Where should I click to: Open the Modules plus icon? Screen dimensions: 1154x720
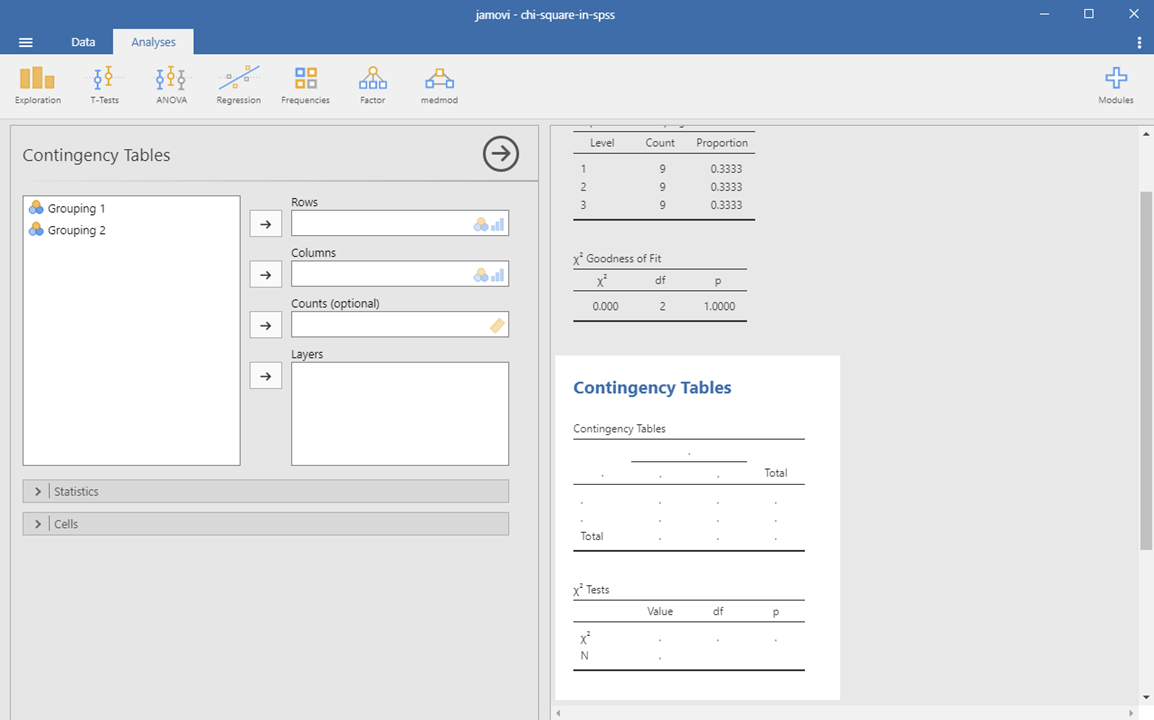tap(1116, 85)
